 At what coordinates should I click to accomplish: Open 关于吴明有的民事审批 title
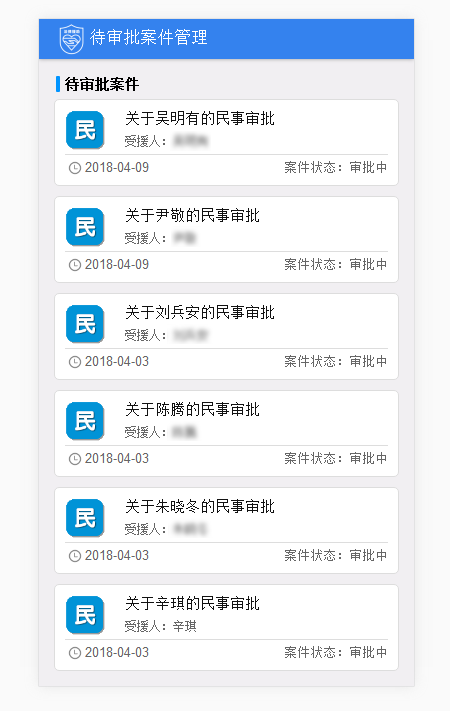(200, 119)
